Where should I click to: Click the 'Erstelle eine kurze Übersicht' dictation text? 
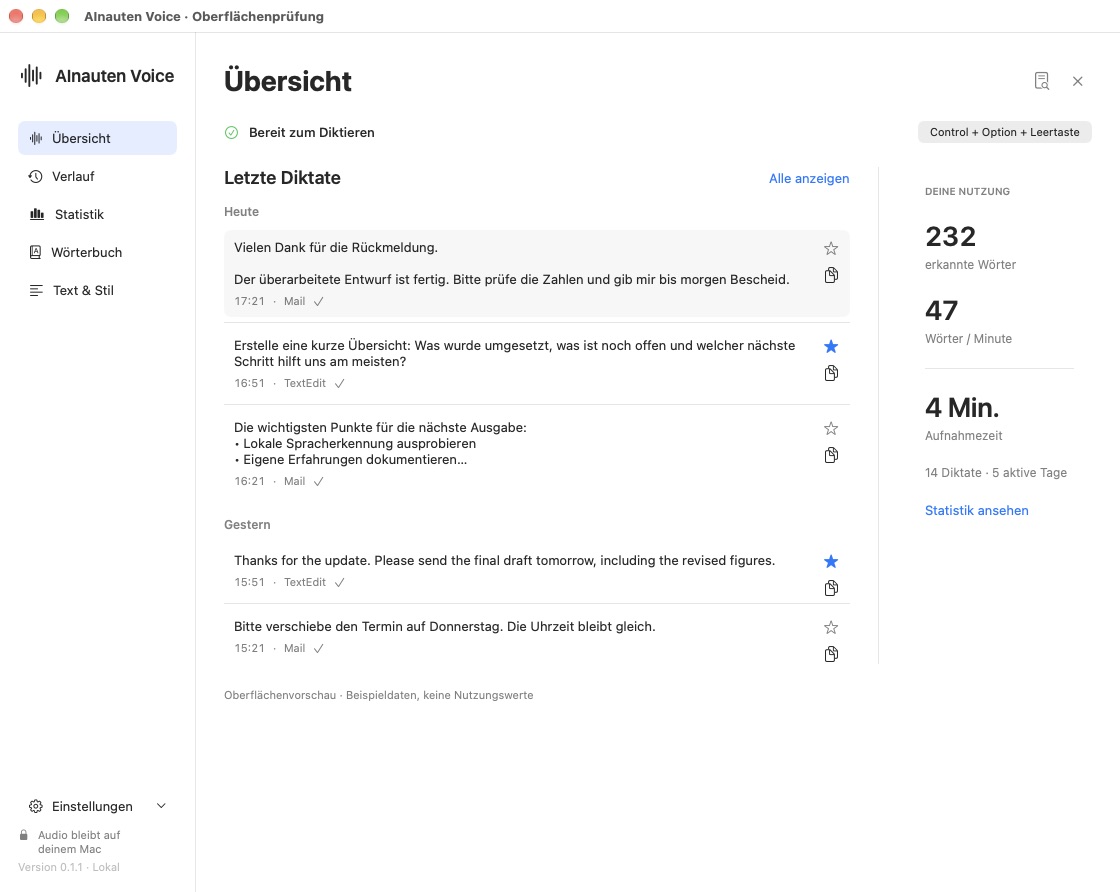514,354
